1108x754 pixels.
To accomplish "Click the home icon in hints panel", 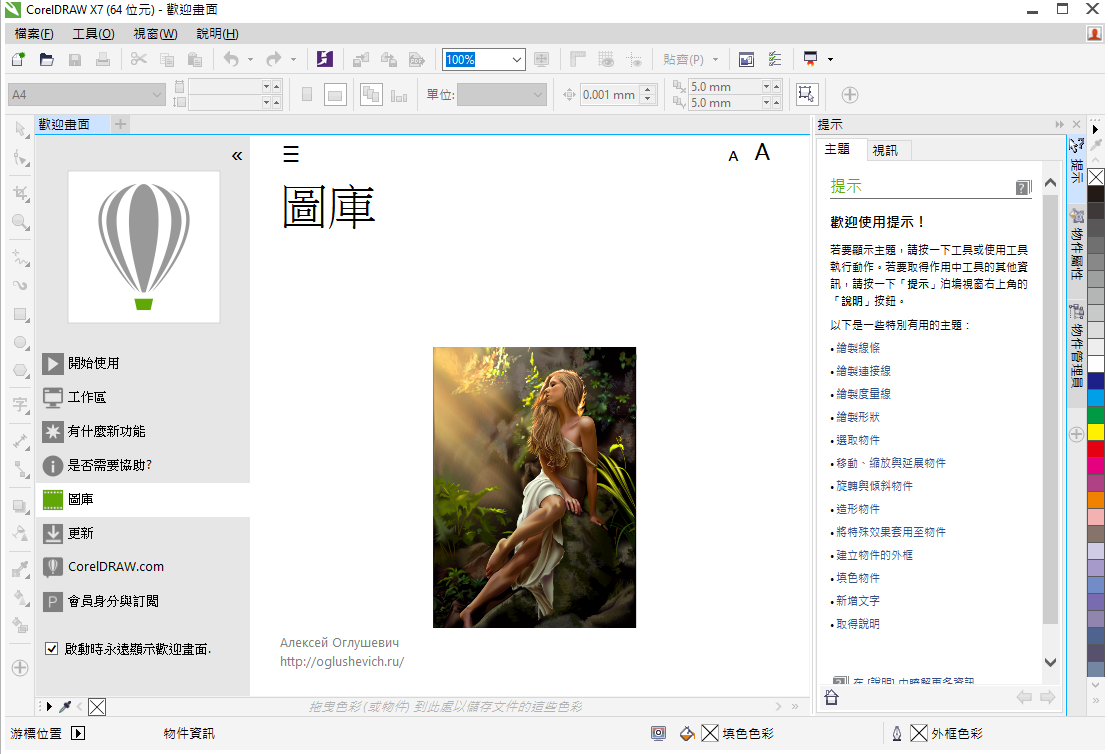I will tap(831, 697).
